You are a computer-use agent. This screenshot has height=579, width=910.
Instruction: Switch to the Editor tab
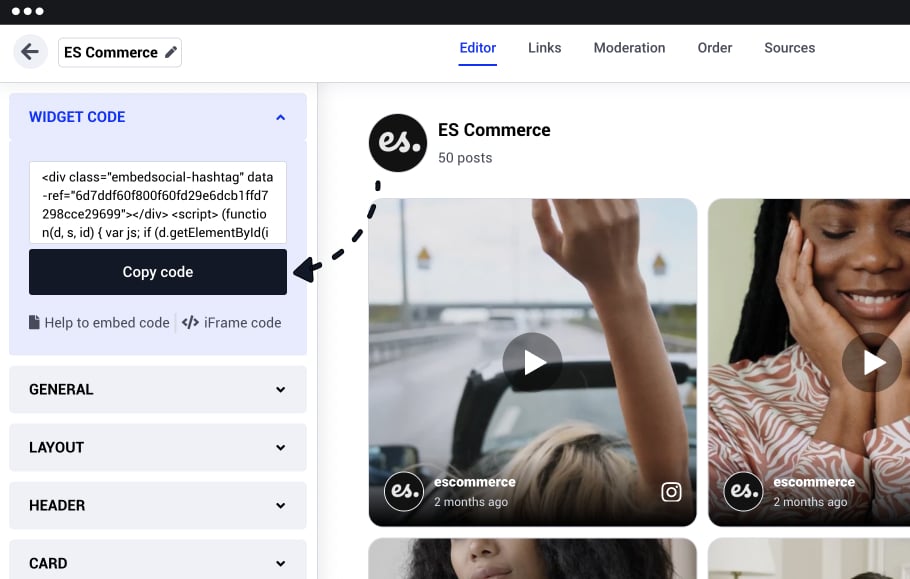click(x=478, y=48)
